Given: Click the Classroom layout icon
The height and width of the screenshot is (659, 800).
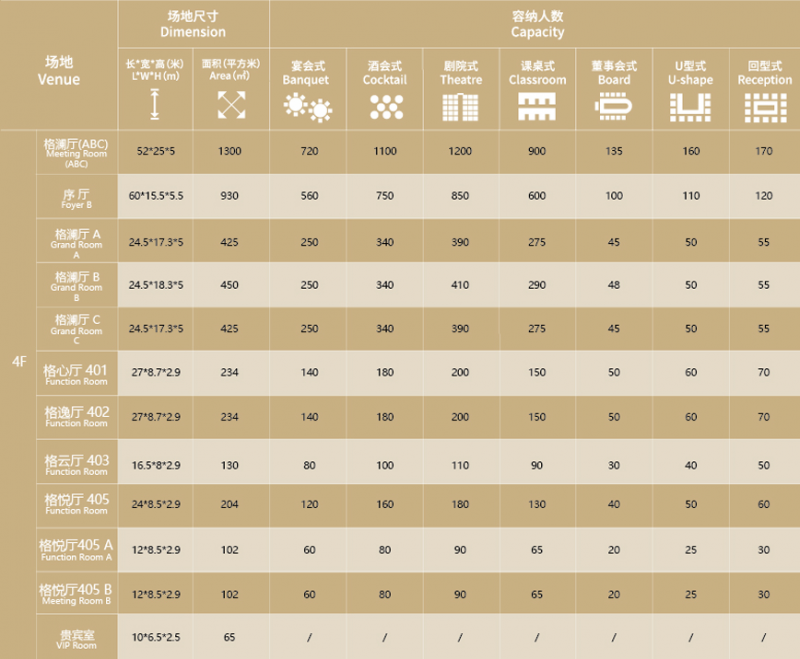Looking at the screenshot, I should pos(537,107).
